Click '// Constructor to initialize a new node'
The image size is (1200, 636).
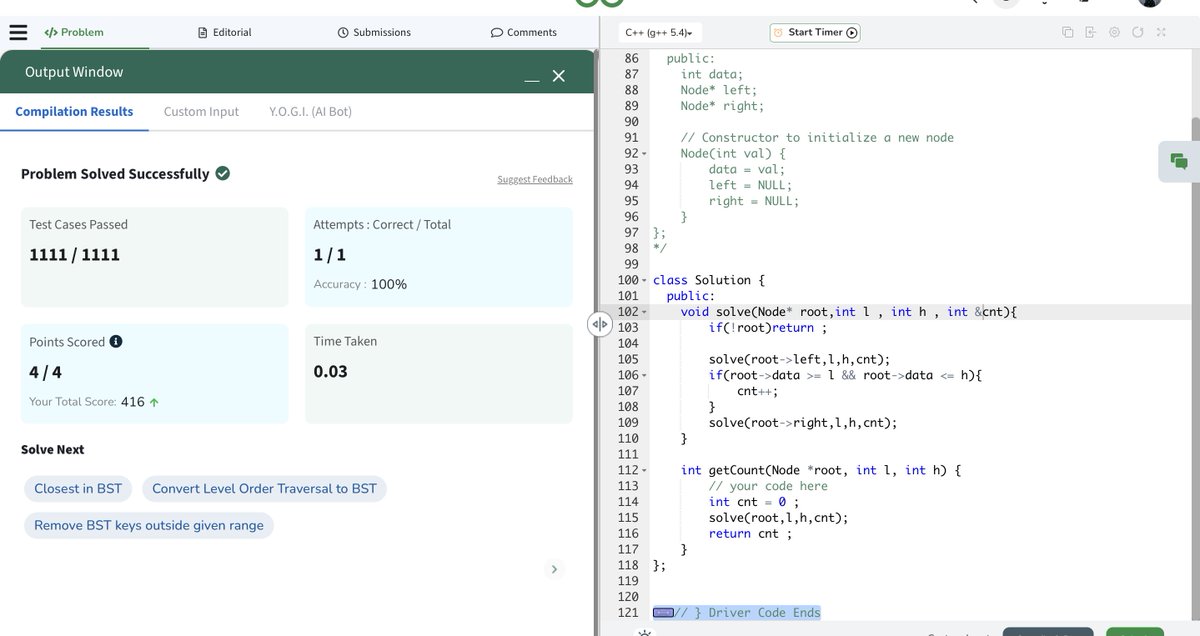click(817, 138)
